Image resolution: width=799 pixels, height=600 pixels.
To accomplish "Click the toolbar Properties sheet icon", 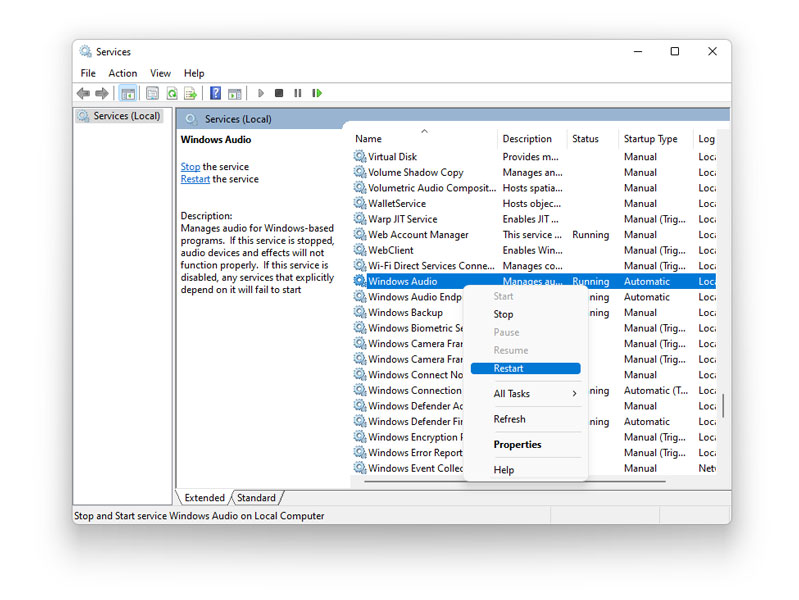I will 152,93.
